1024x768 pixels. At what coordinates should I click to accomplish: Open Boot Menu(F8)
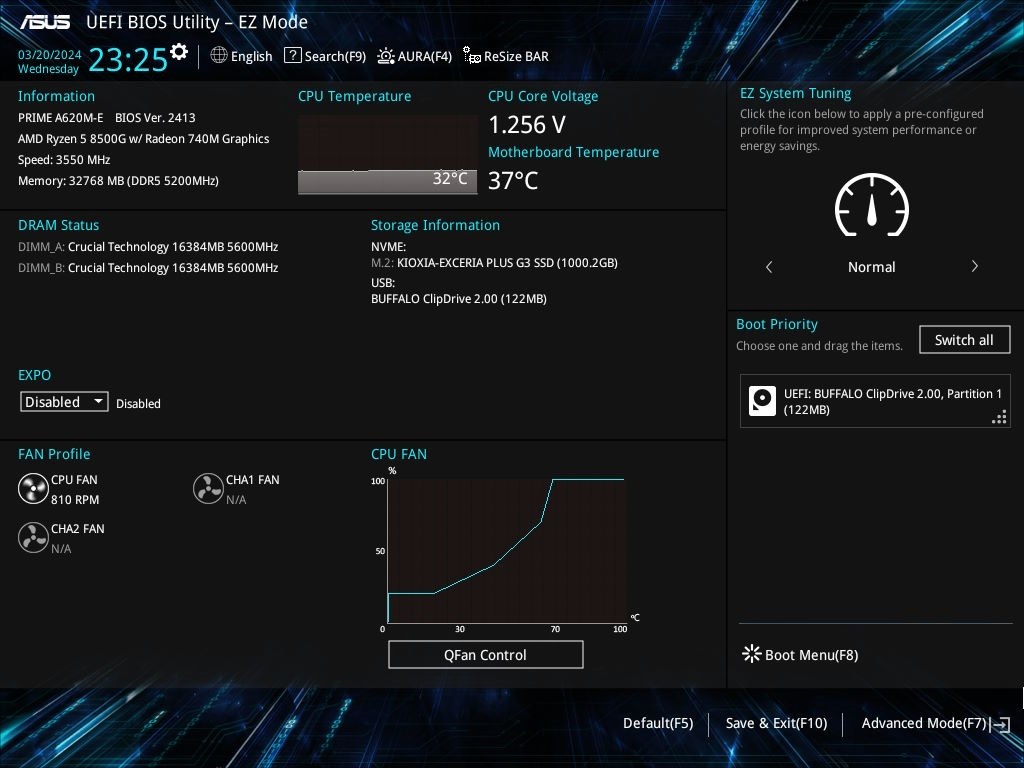(x=811, y=655)
